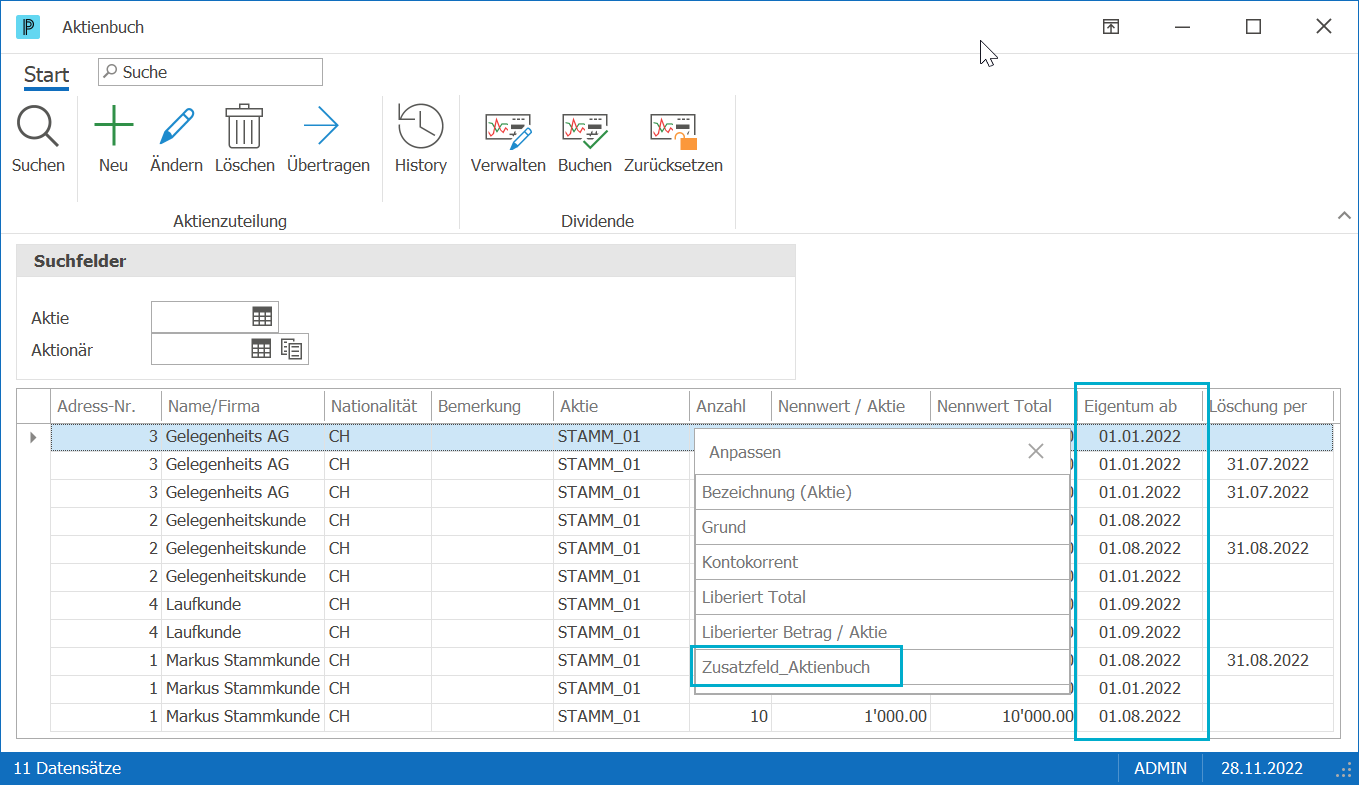Click the ribbon display options icon in title bar
The width and height of the screenshot is (1359, 785).
(1111, 27)
